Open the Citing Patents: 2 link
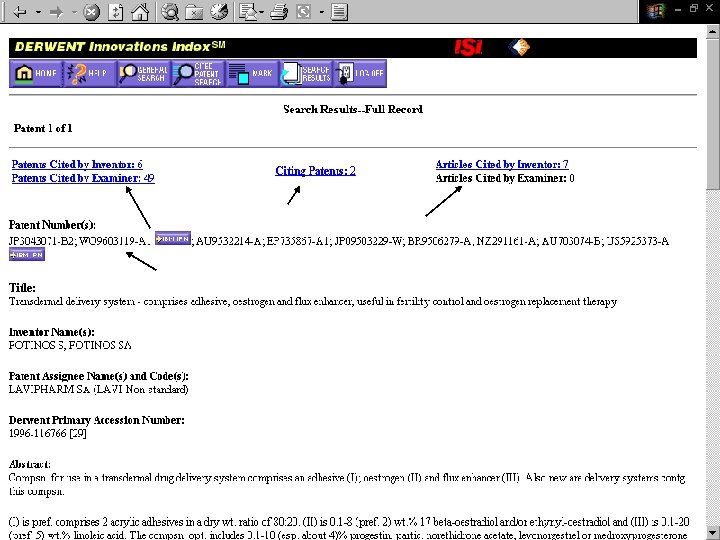The height and width of the screenshot is (540, 720). [315, 171]
